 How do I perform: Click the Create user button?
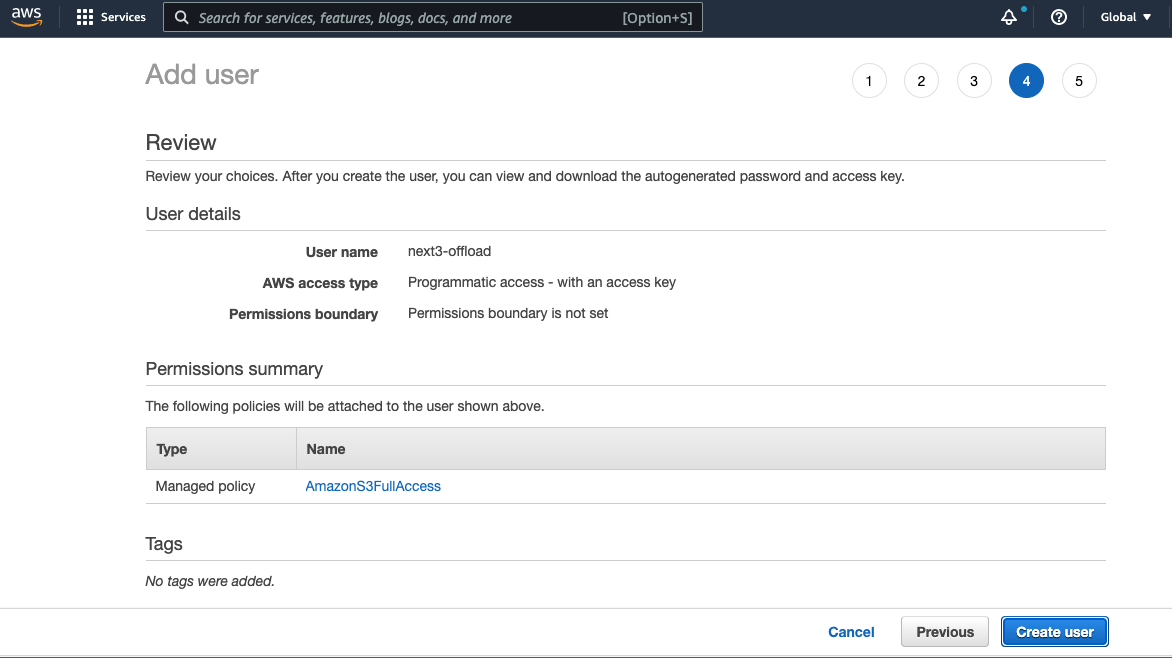click(1054, 631)
